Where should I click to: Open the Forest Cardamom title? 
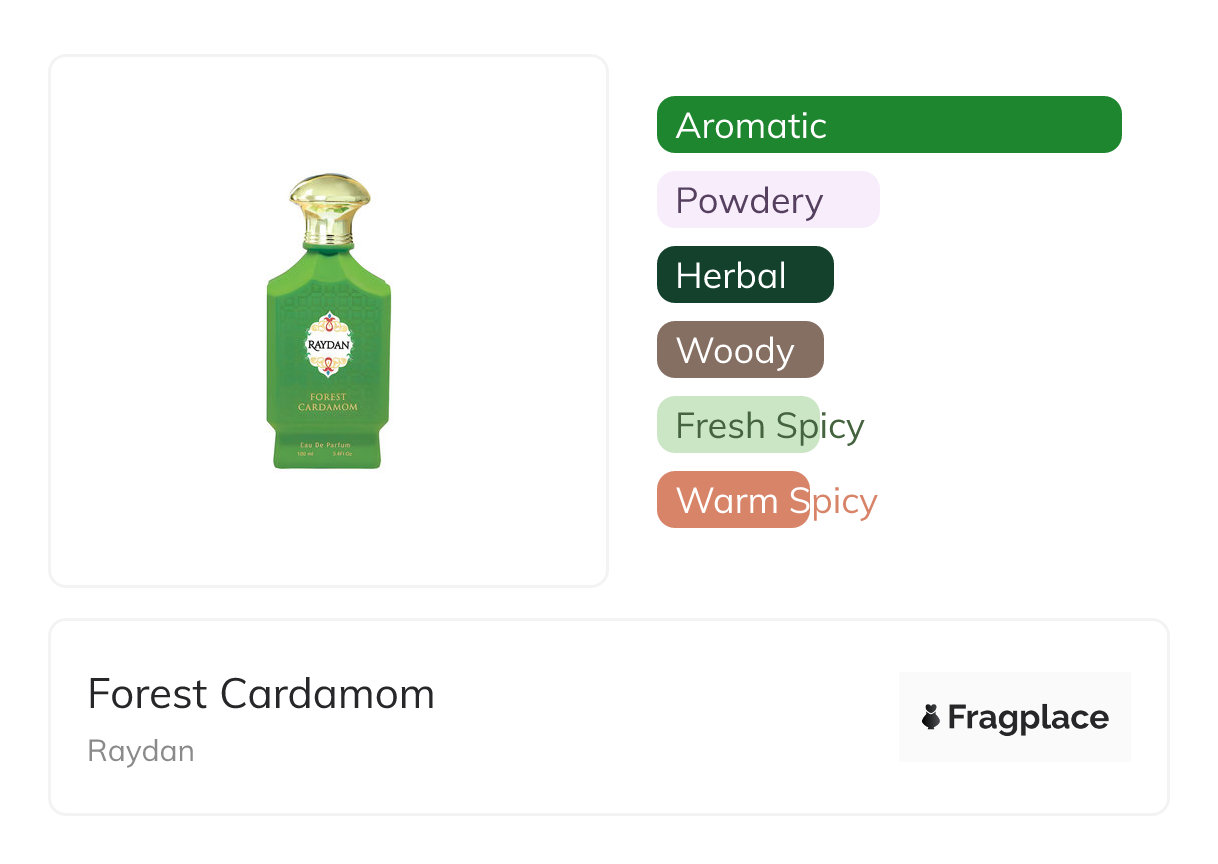coord(261,694)
